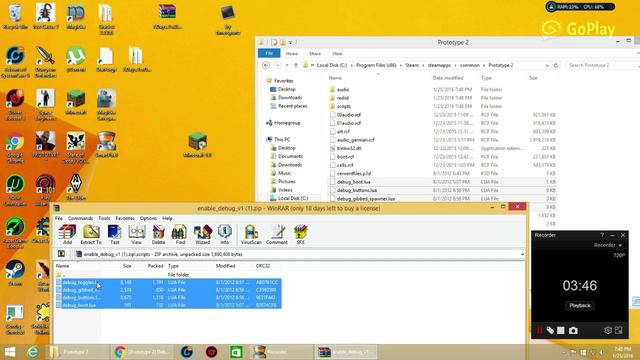Image resolution: width=640 pixels, height=360 pixels.
Task: Select the parent folder row in WinRAR
Action: click(x=167, y=274)
